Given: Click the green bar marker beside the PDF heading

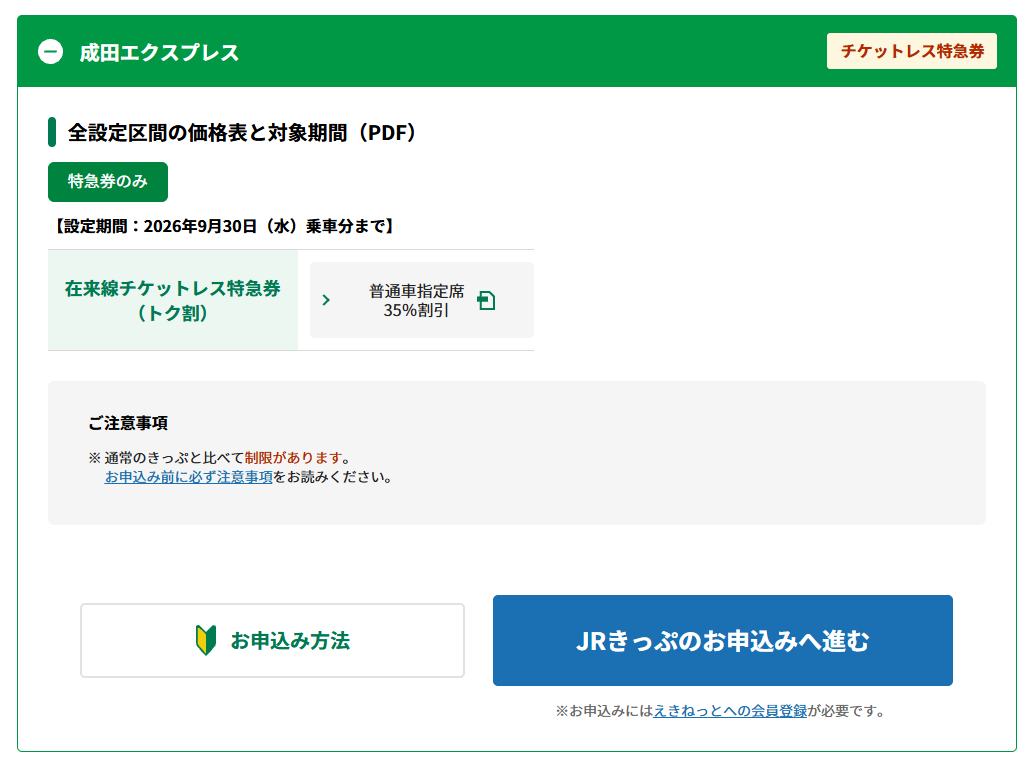Looking at the screenshot, I should (52, 132).
